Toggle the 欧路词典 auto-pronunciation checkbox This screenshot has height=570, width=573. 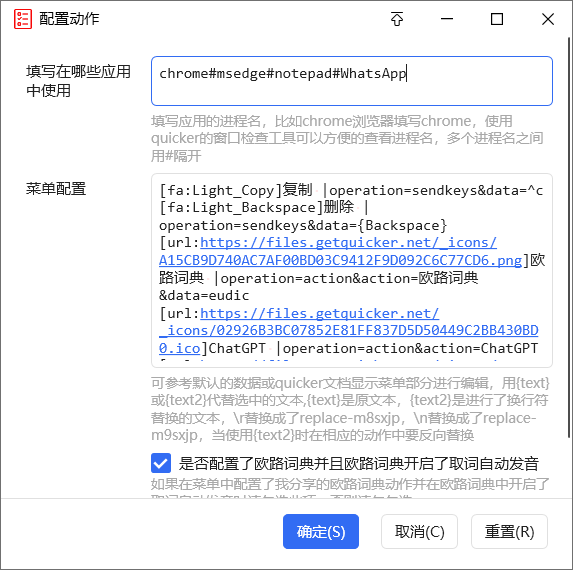tap(161, 463)
